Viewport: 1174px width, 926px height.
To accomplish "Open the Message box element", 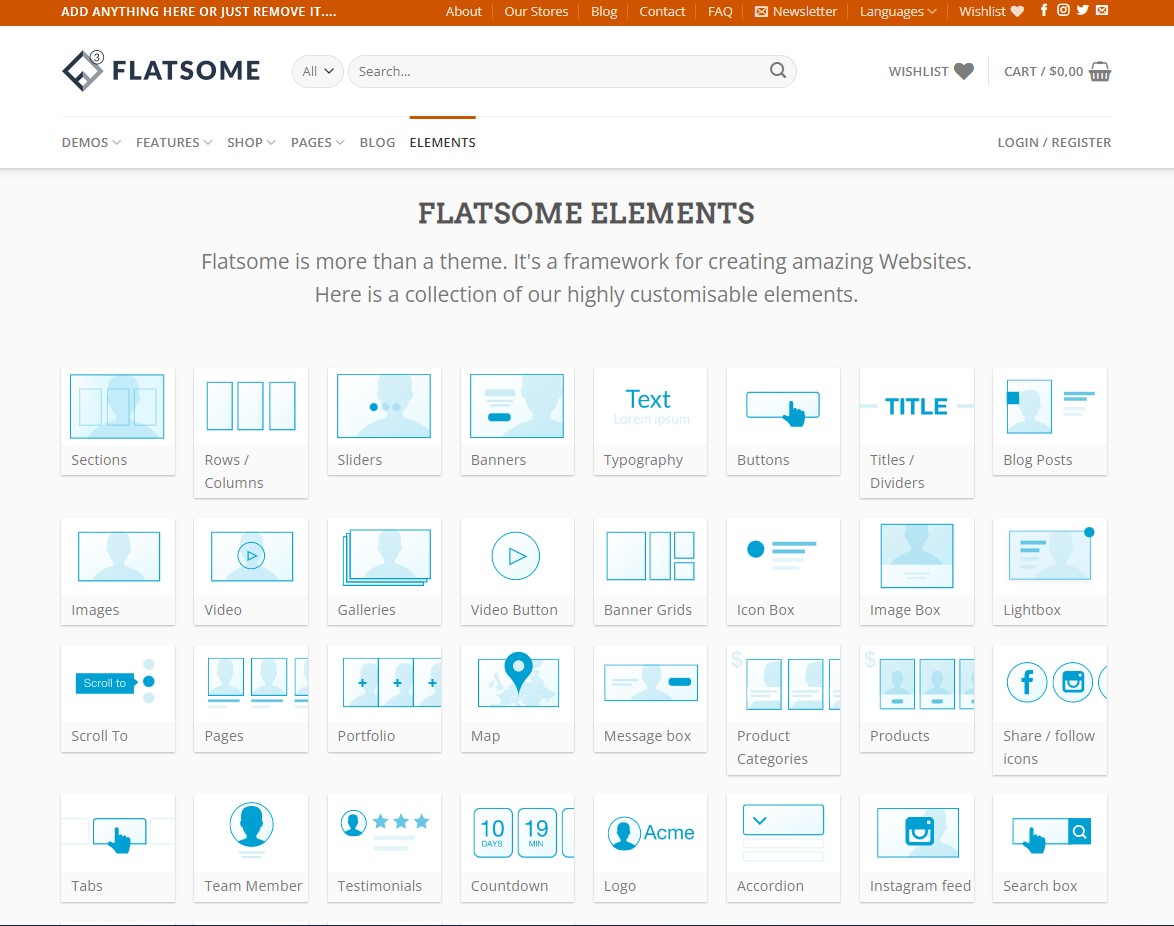I will click(651, 698).
